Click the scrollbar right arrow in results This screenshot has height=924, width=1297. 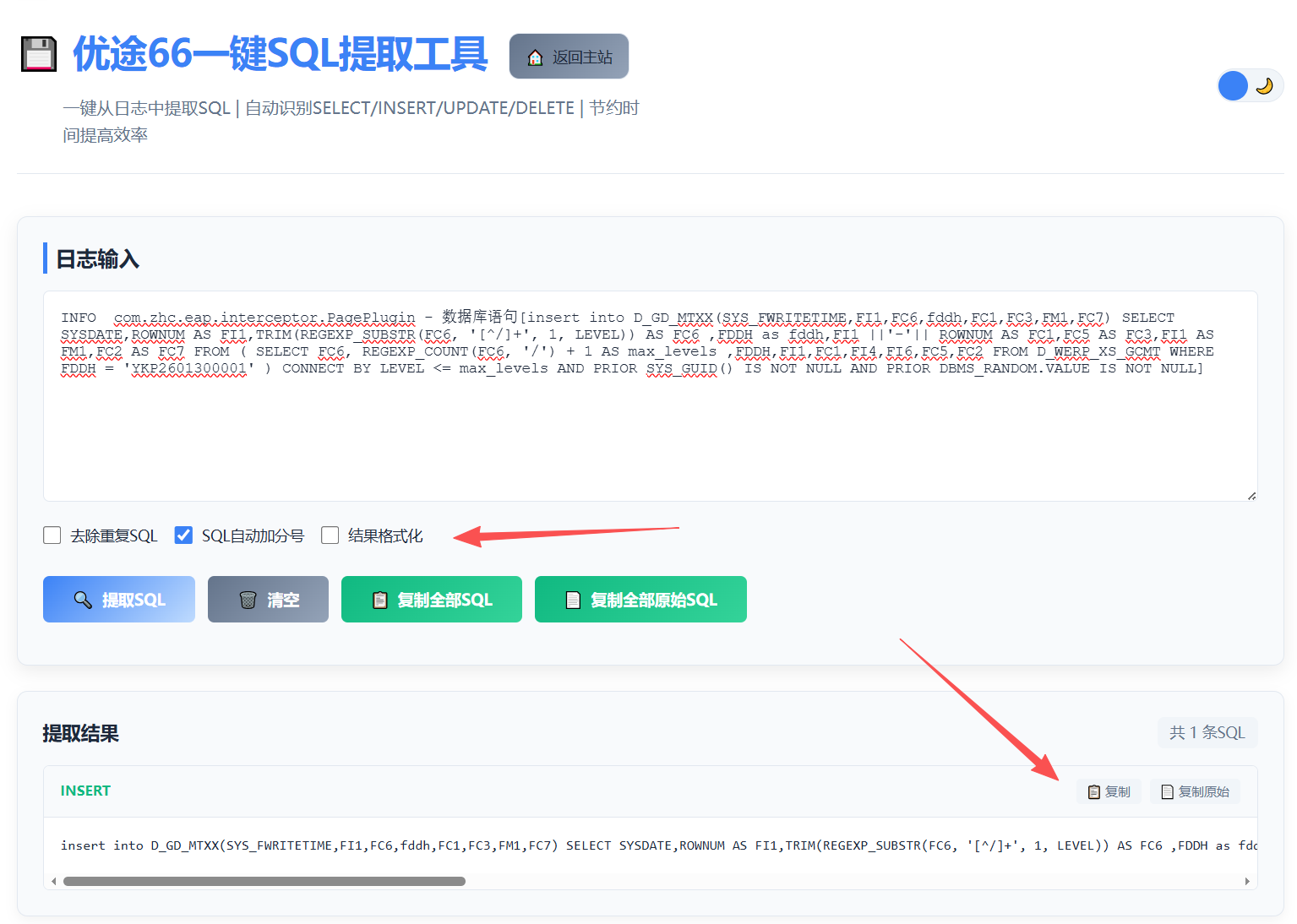coord(1247,881)
